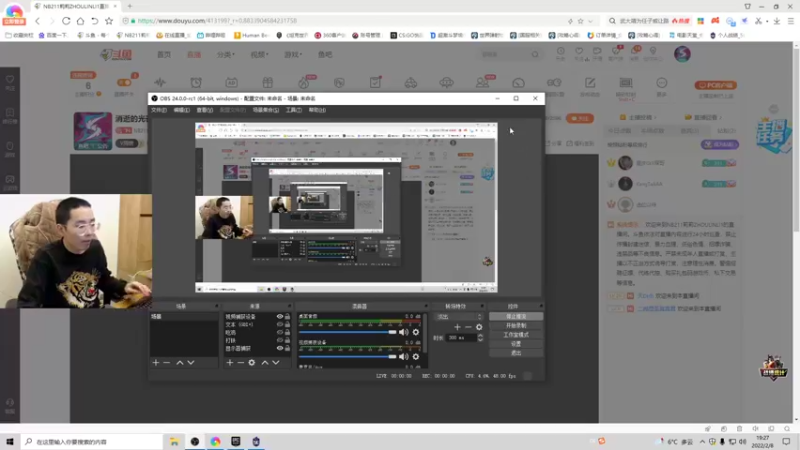Toggle visibility of 文本 (GDI+) source

[280, 324]
